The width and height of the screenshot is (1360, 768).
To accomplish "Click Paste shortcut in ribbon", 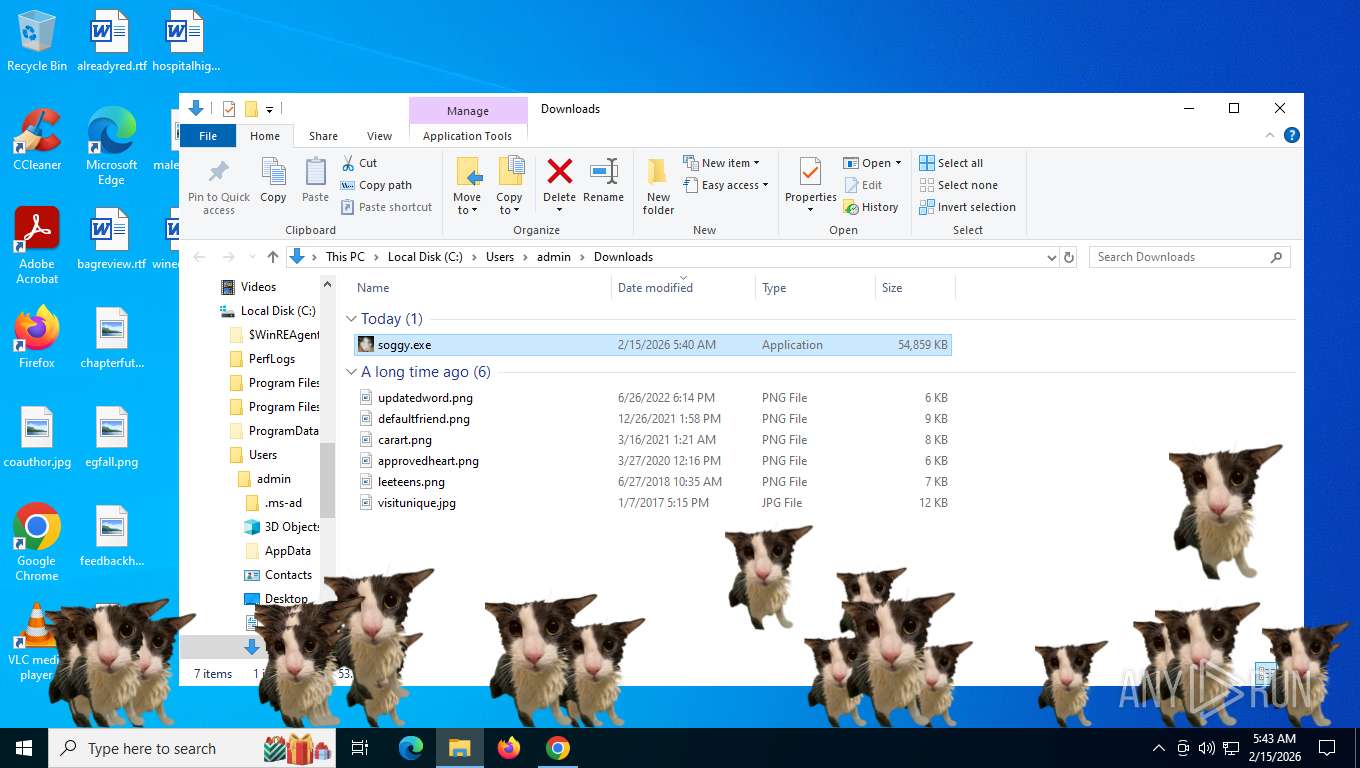I will (x=386, y=207).
